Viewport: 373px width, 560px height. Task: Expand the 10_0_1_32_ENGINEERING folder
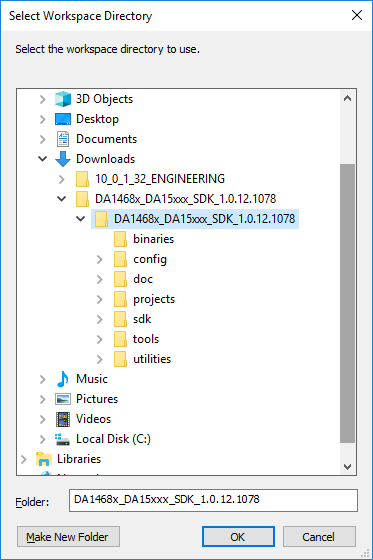(x=62, y=179)
